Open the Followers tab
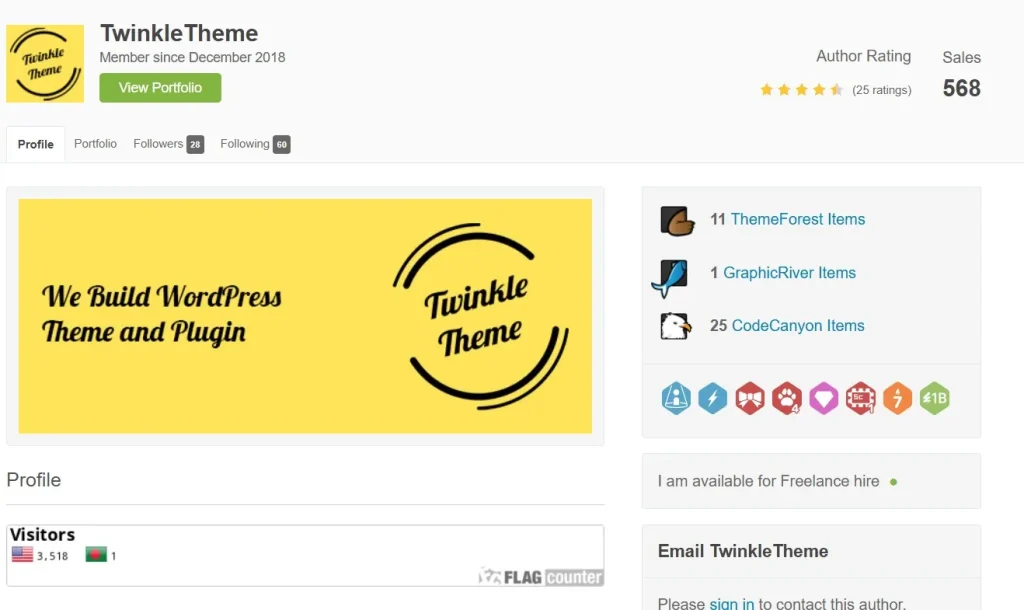1024x610 pixels. (168, 144)
